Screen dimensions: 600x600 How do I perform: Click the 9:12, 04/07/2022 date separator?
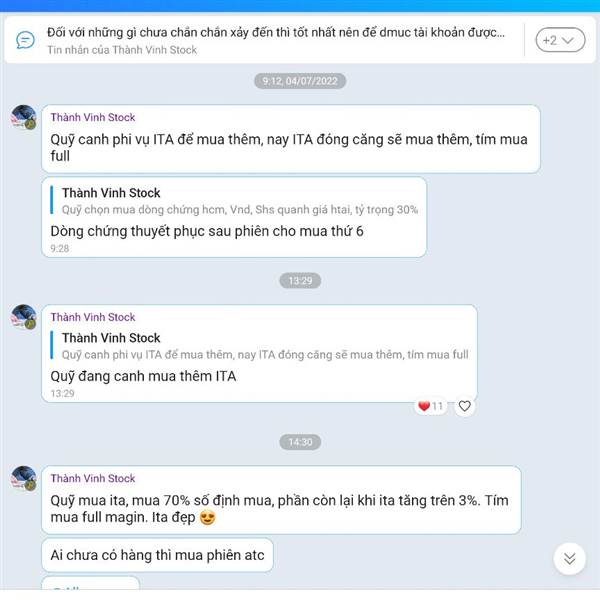click(300, 81)
